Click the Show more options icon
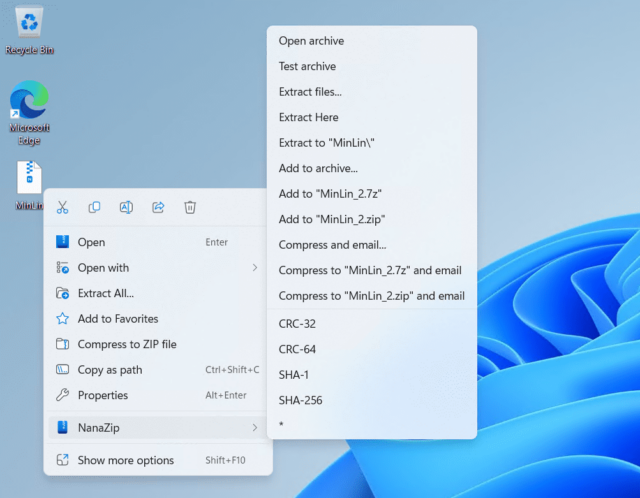Viewport: 640px width, 498px height. point(62,460)
